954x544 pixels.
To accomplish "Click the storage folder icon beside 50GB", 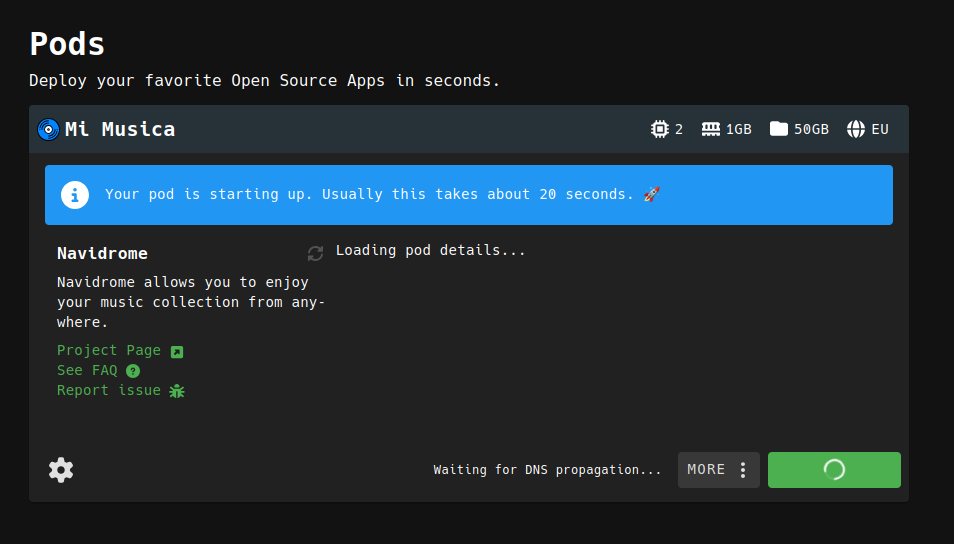I will tap(779, 129).
